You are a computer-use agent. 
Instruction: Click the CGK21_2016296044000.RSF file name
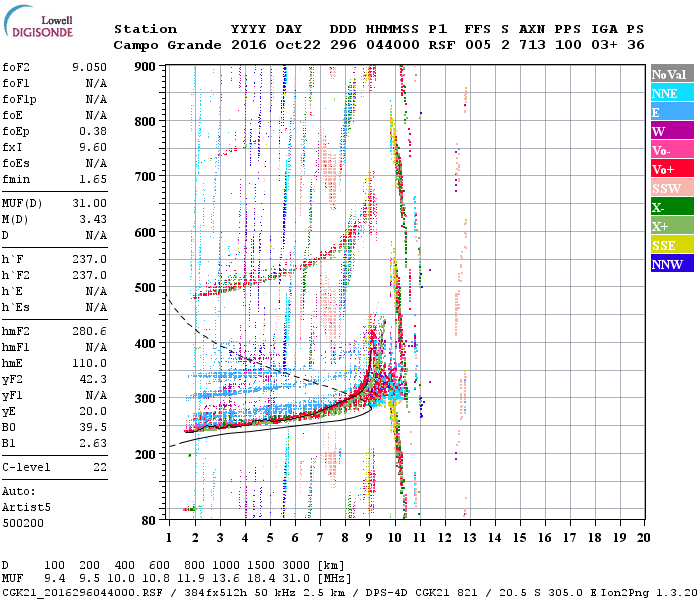pos(82,592)
